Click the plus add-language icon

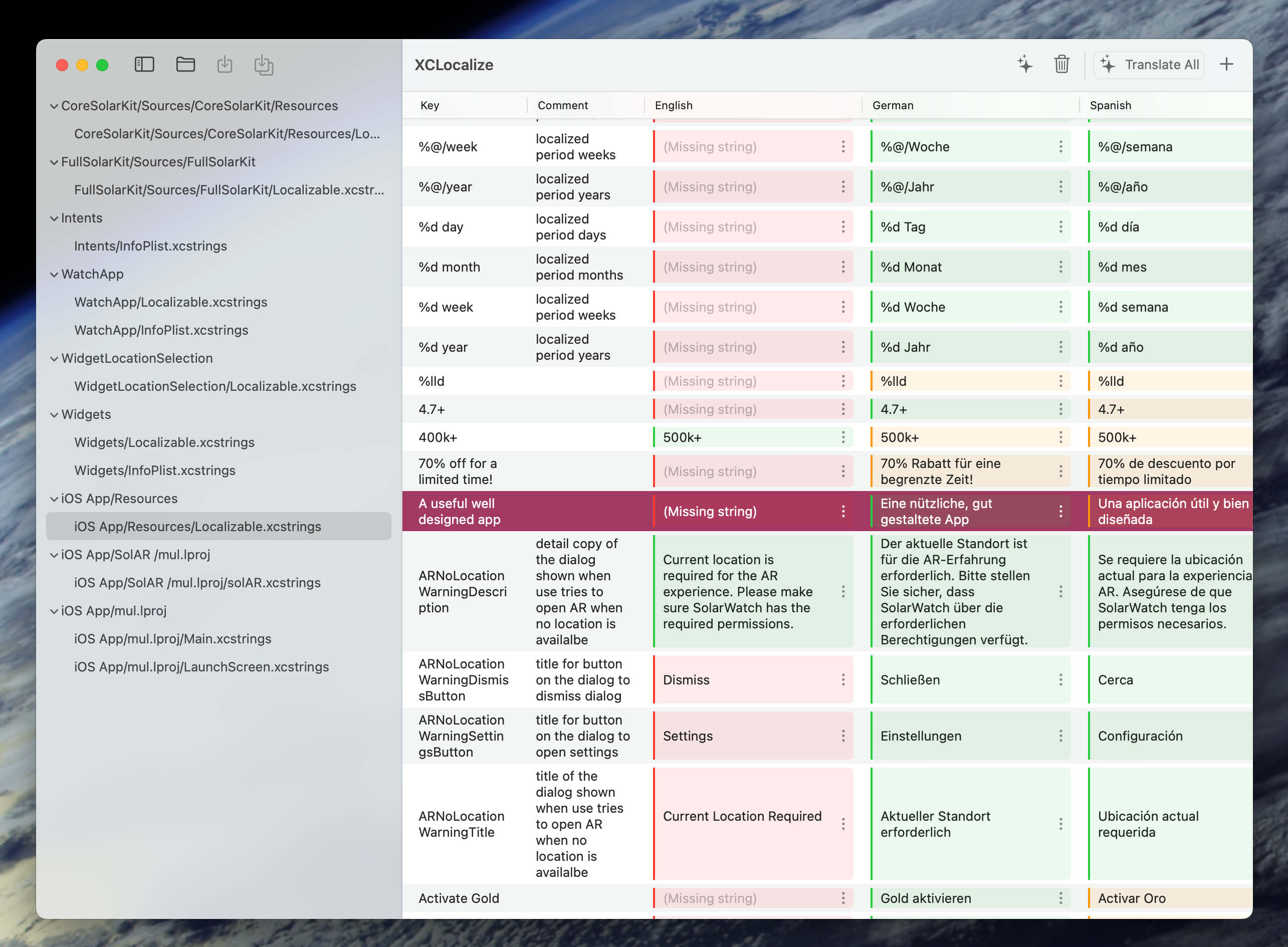(x=1226, y=64)
